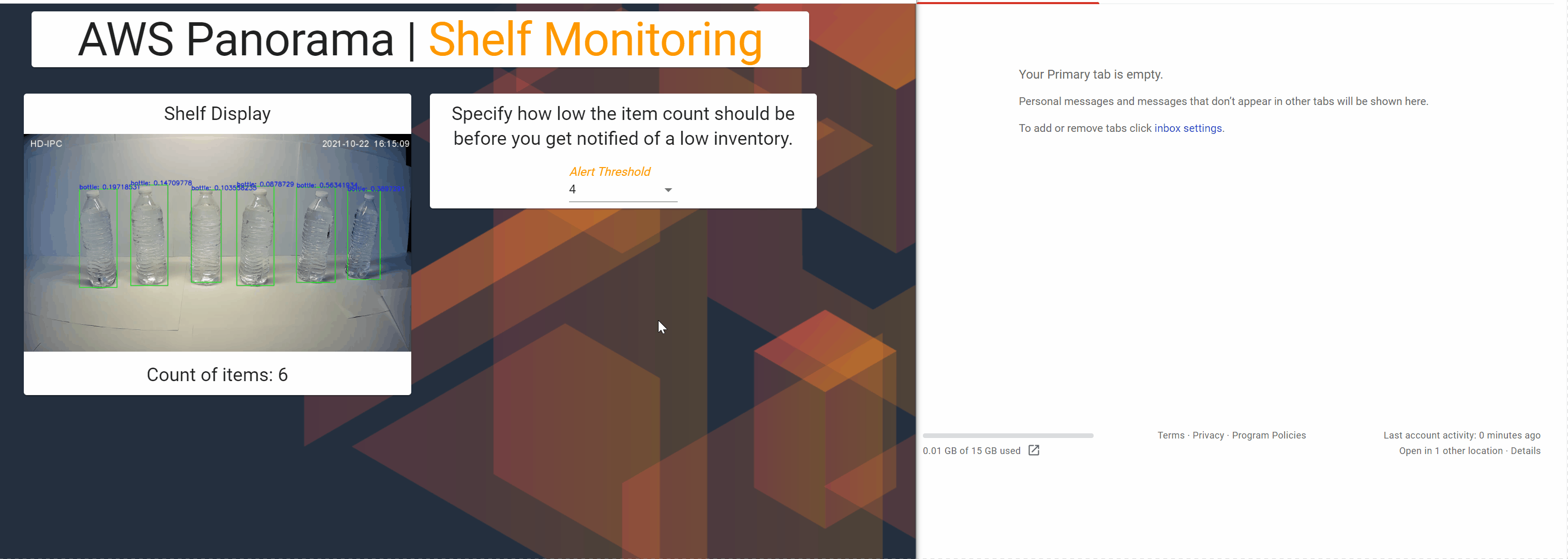Click the HD-IPC camera label
1568x559 pixels.
[x=46, y=144]
